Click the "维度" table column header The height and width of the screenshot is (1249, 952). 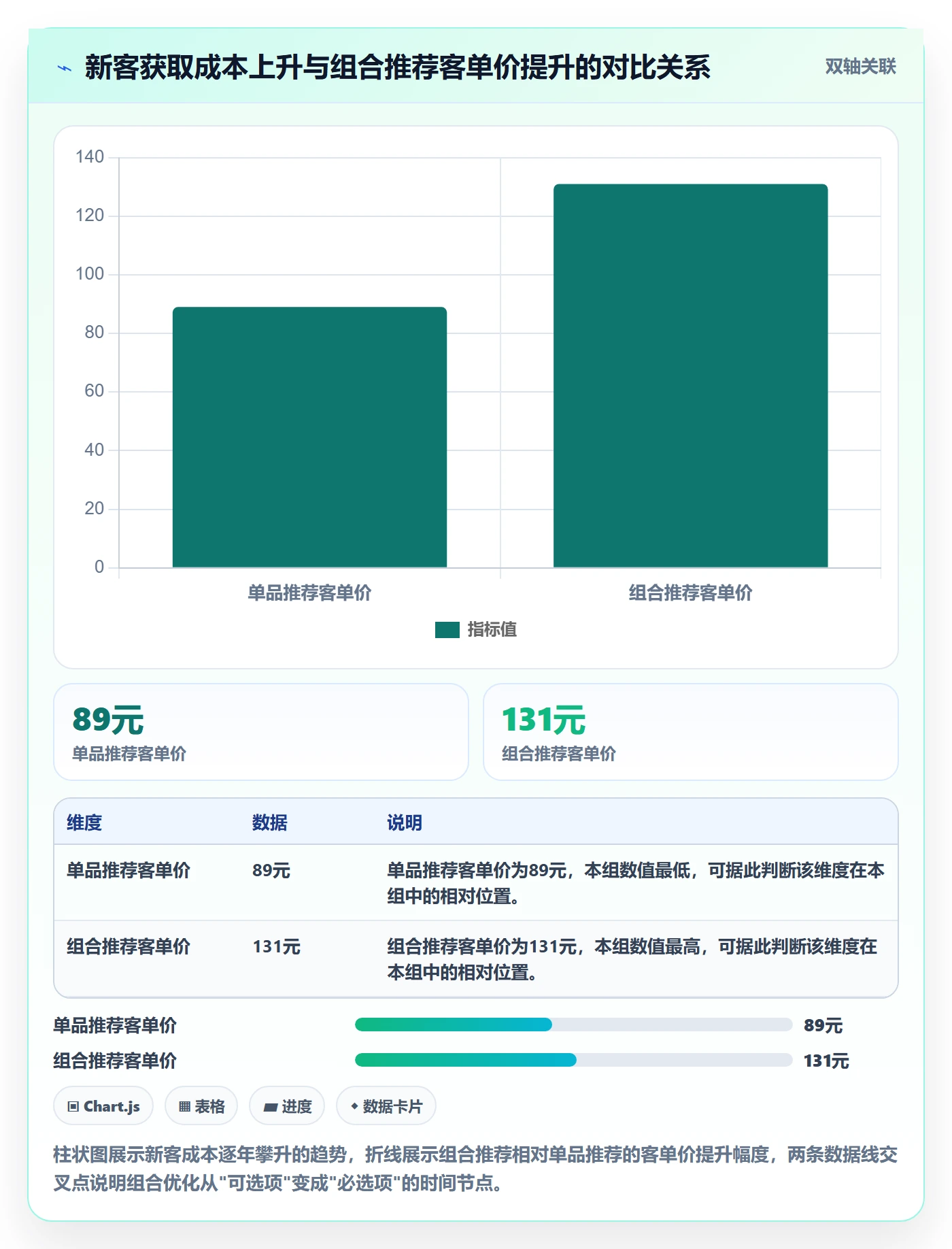point(84,822)
